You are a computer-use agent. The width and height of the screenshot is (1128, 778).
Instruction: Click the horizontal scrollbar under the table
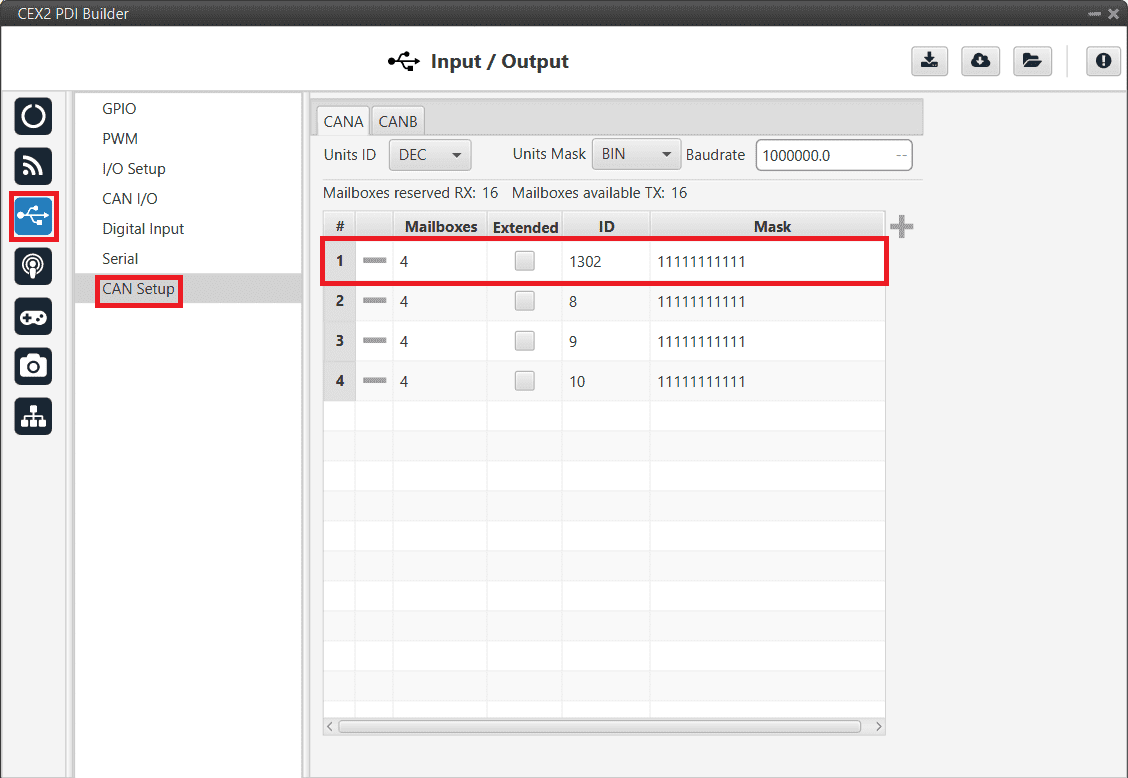600,726
